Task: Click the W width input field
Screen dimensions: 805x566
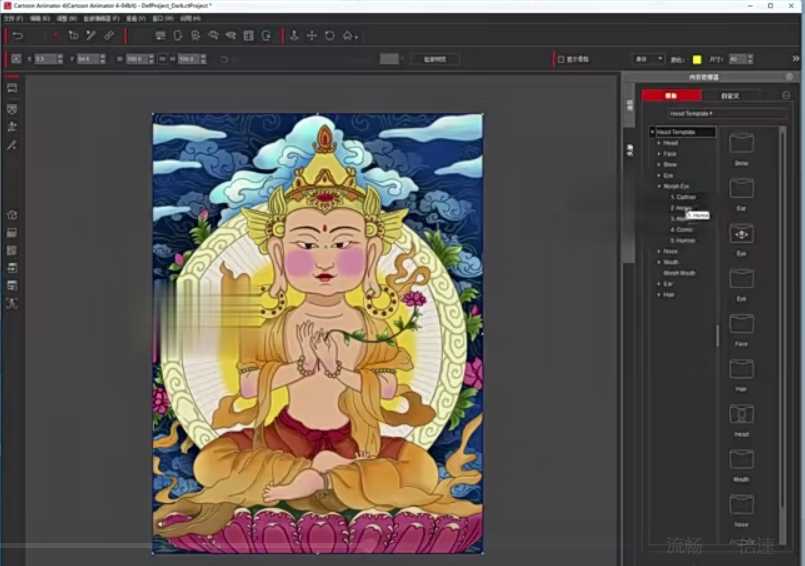Action: 140,59
